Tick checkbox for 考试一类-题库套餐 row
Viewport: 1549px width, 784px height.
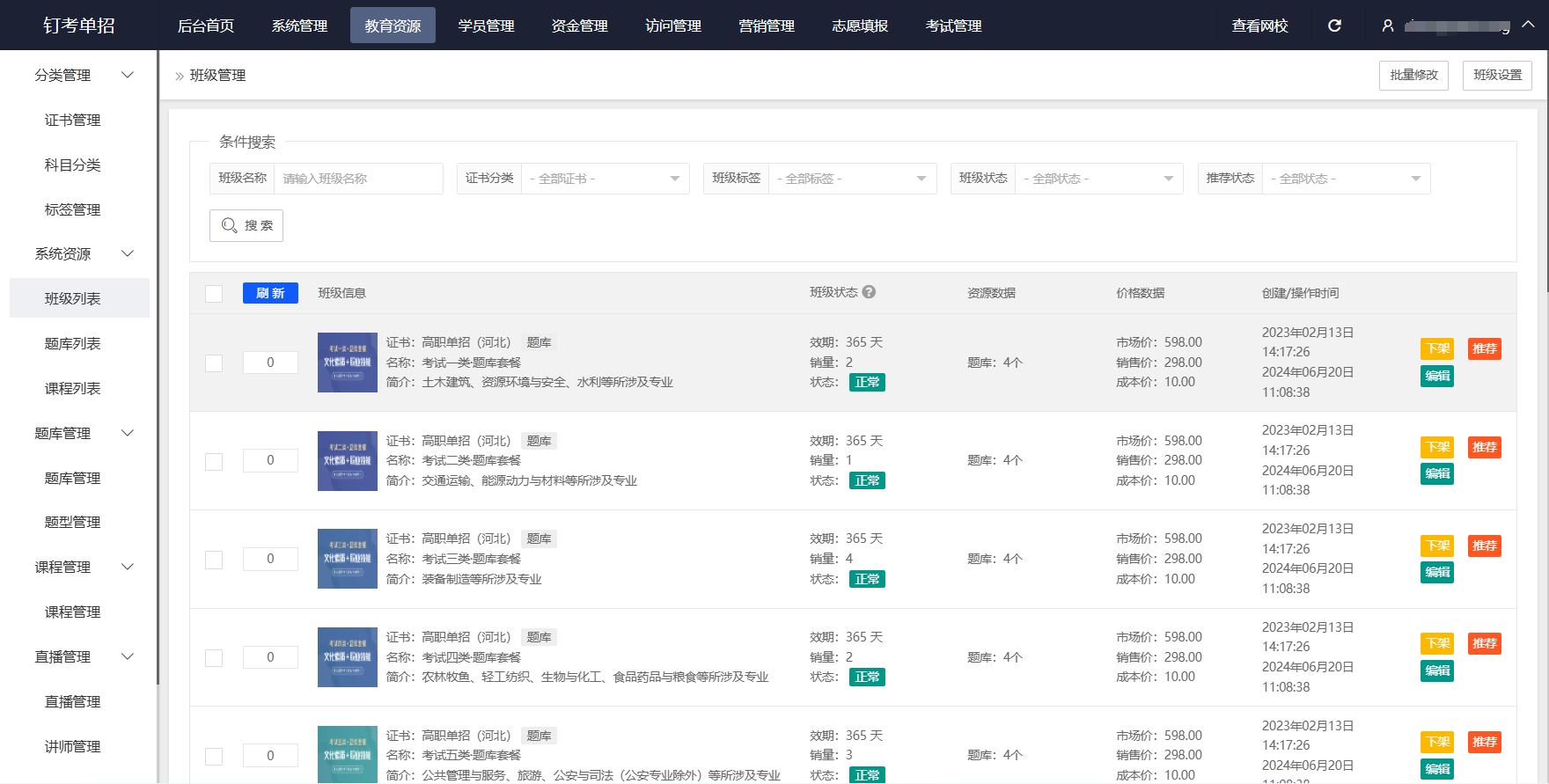[x=214, y=363]
